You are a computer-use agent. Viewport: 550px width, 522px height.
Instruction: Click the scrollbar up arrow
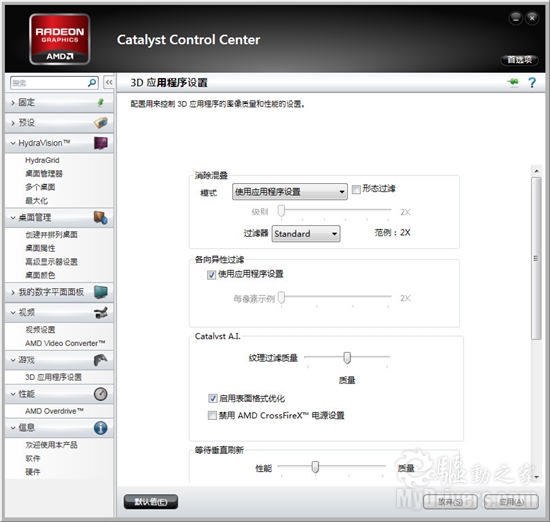[536, 171]
